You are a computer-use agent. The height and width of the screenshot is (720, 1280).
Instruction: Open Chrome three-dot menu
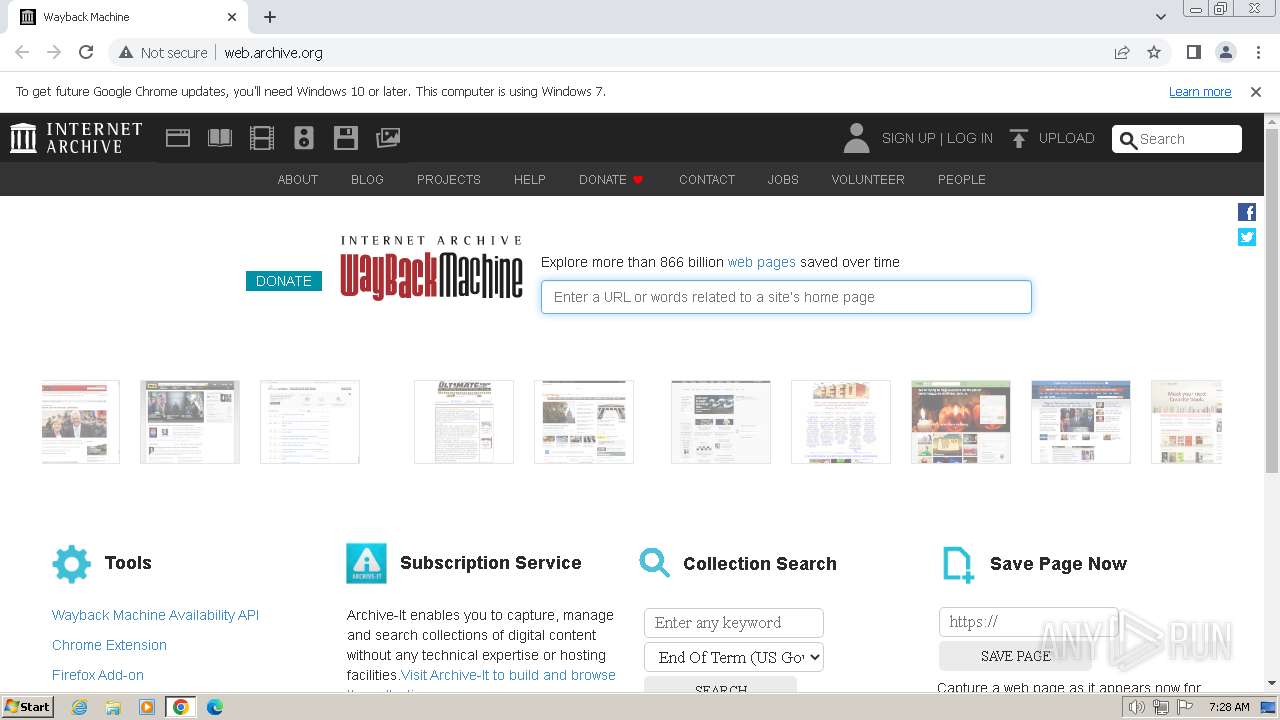pos(1258,52)
